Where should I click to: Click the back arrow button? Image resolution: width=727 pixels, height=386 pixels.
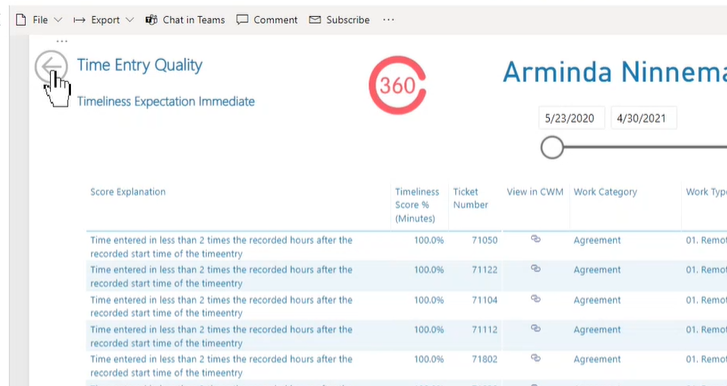(51, 67)
